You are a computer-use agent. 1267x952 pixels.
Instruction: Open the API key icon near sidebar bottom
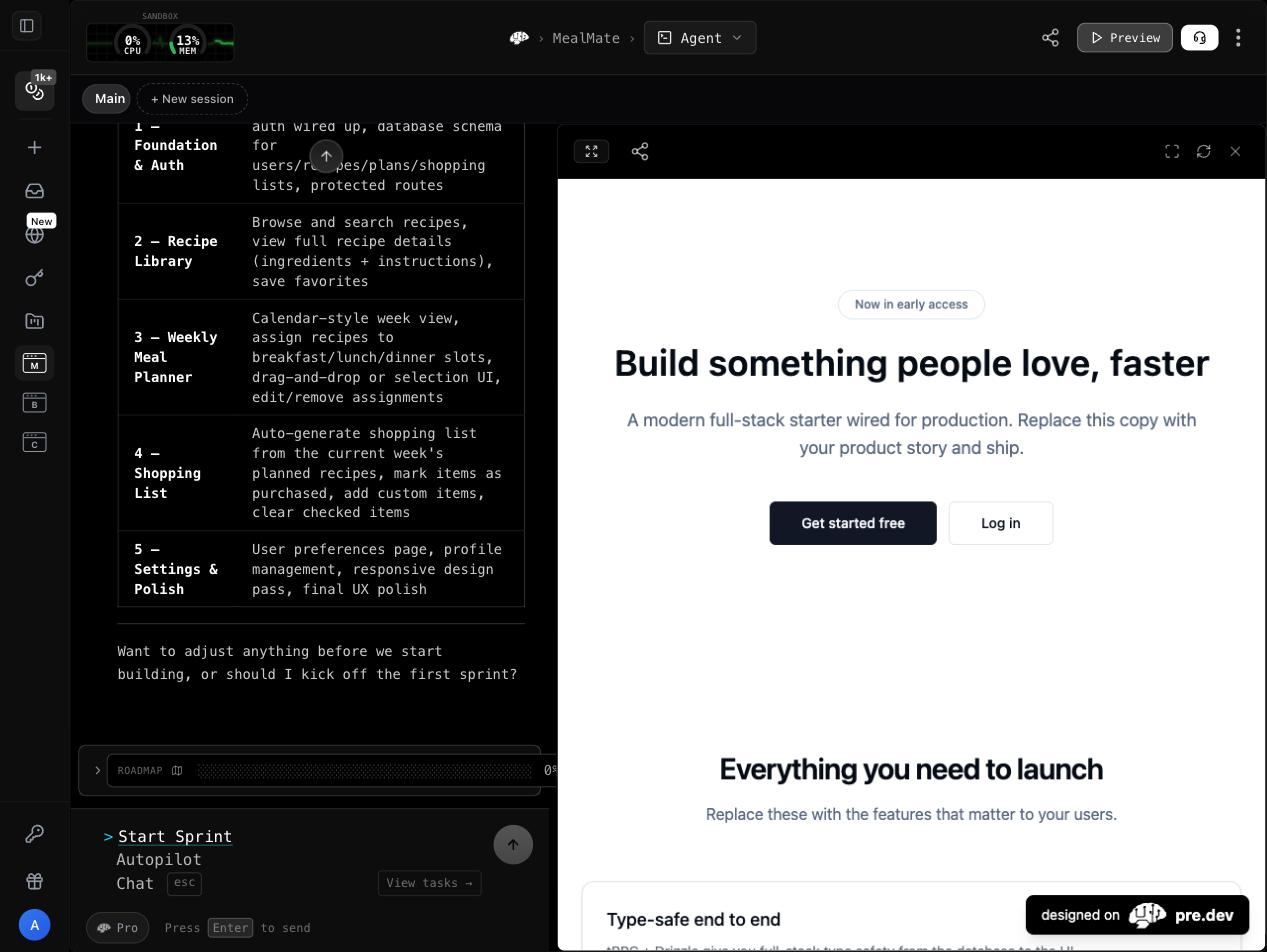35,834
